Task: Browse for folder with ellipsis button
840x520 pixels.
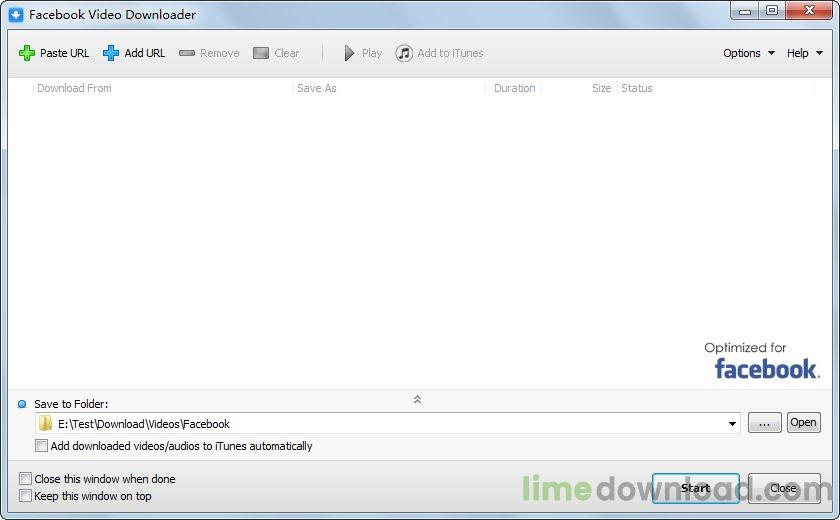Action: point(764,423)
